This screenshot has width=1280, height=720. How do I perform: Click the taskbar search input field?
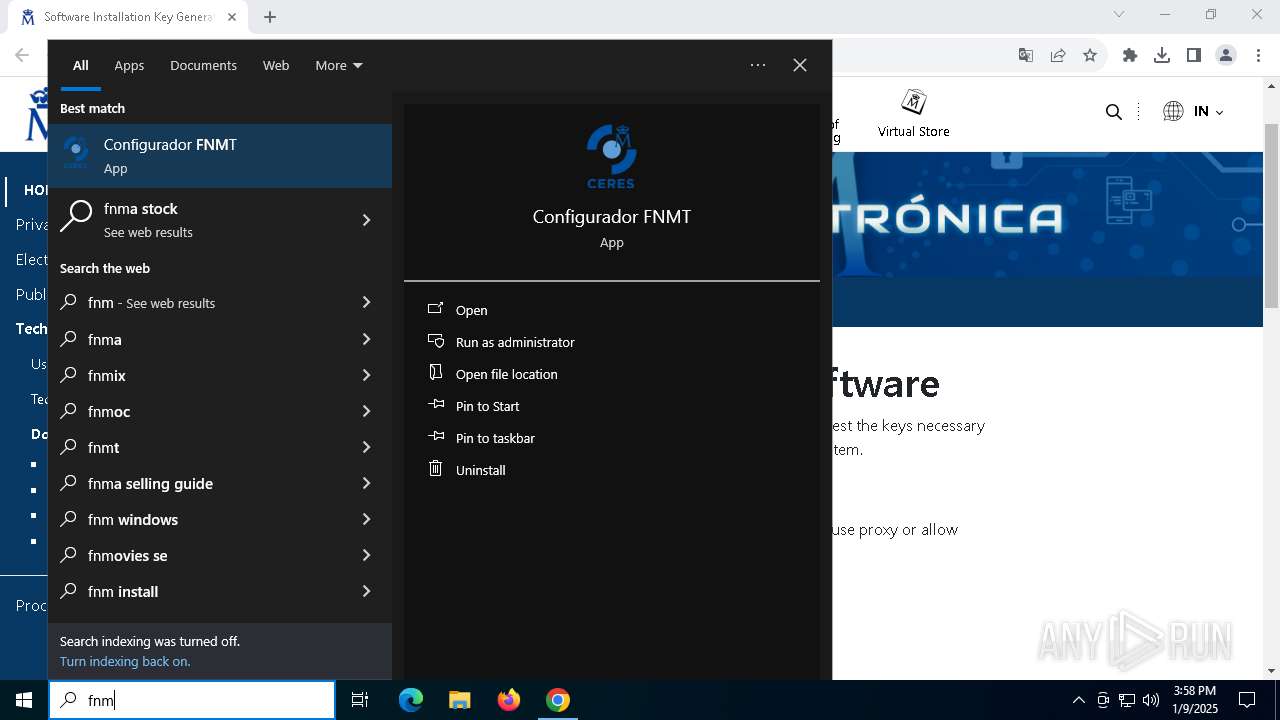tap(192, 700)
